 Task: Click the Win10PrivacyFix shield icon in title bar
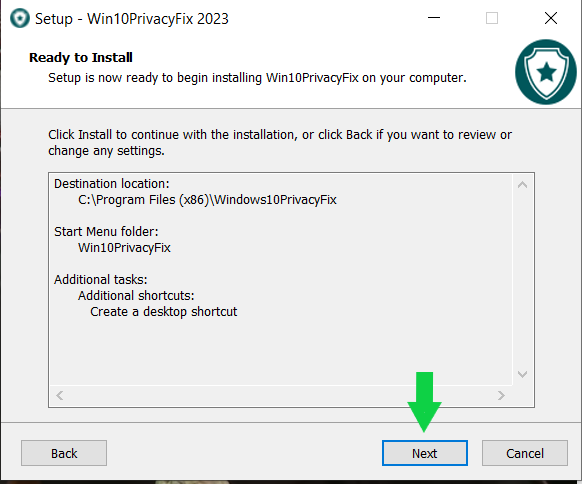coord(20,18)
